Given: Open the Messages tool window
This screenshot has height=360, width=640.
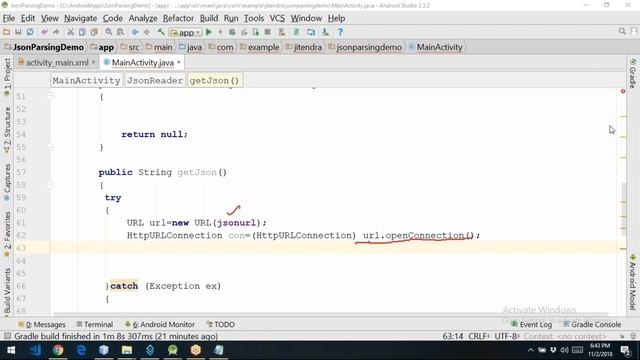Looking at the screenshot, I should (x=42, y=324).
